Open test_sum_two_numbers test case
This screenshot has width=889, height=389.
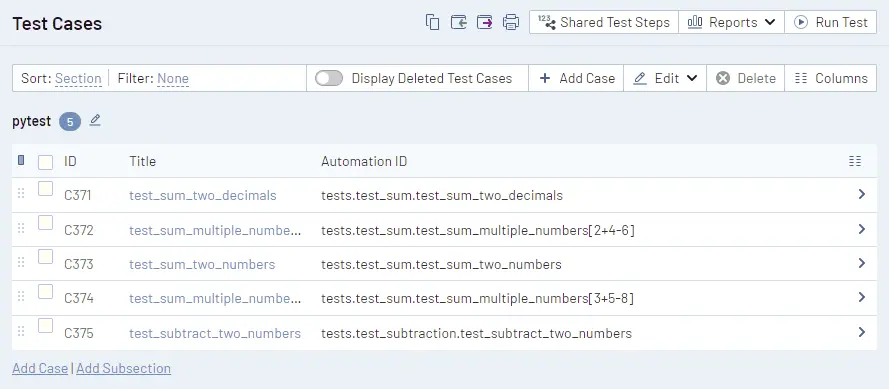click(202, 265)
